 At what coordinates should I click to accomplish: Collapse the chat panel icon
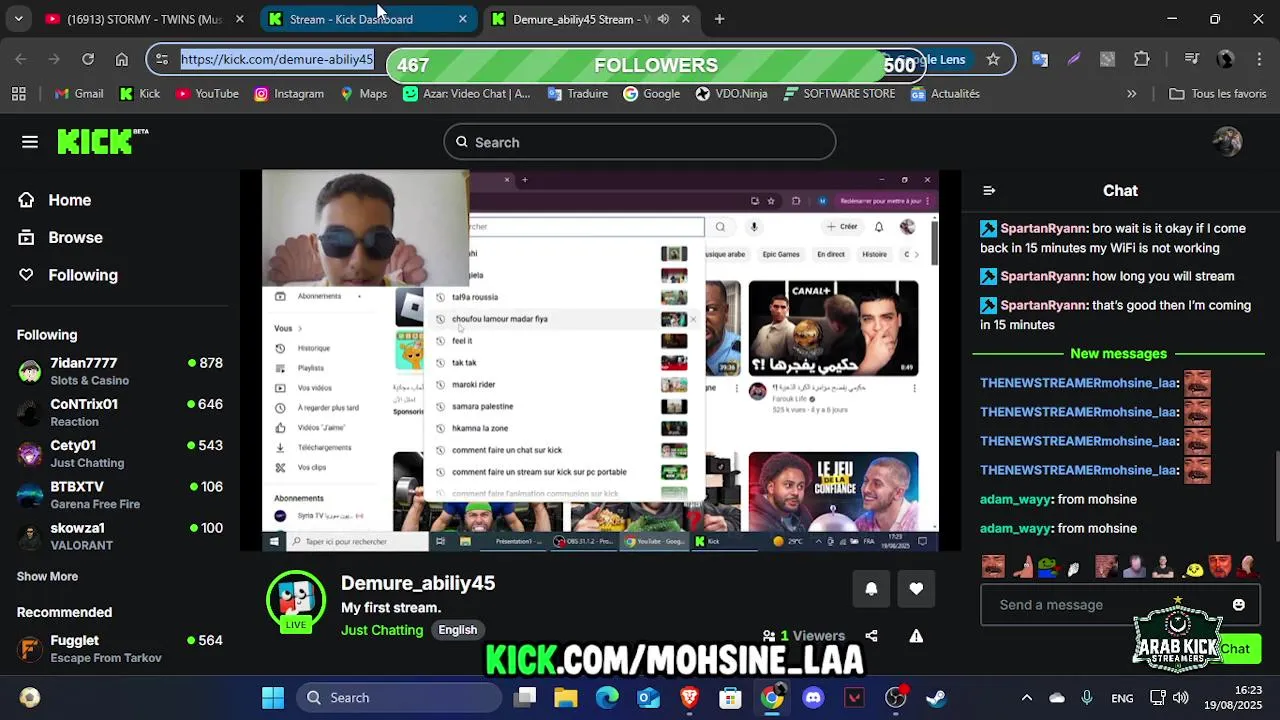coord(989,190)
